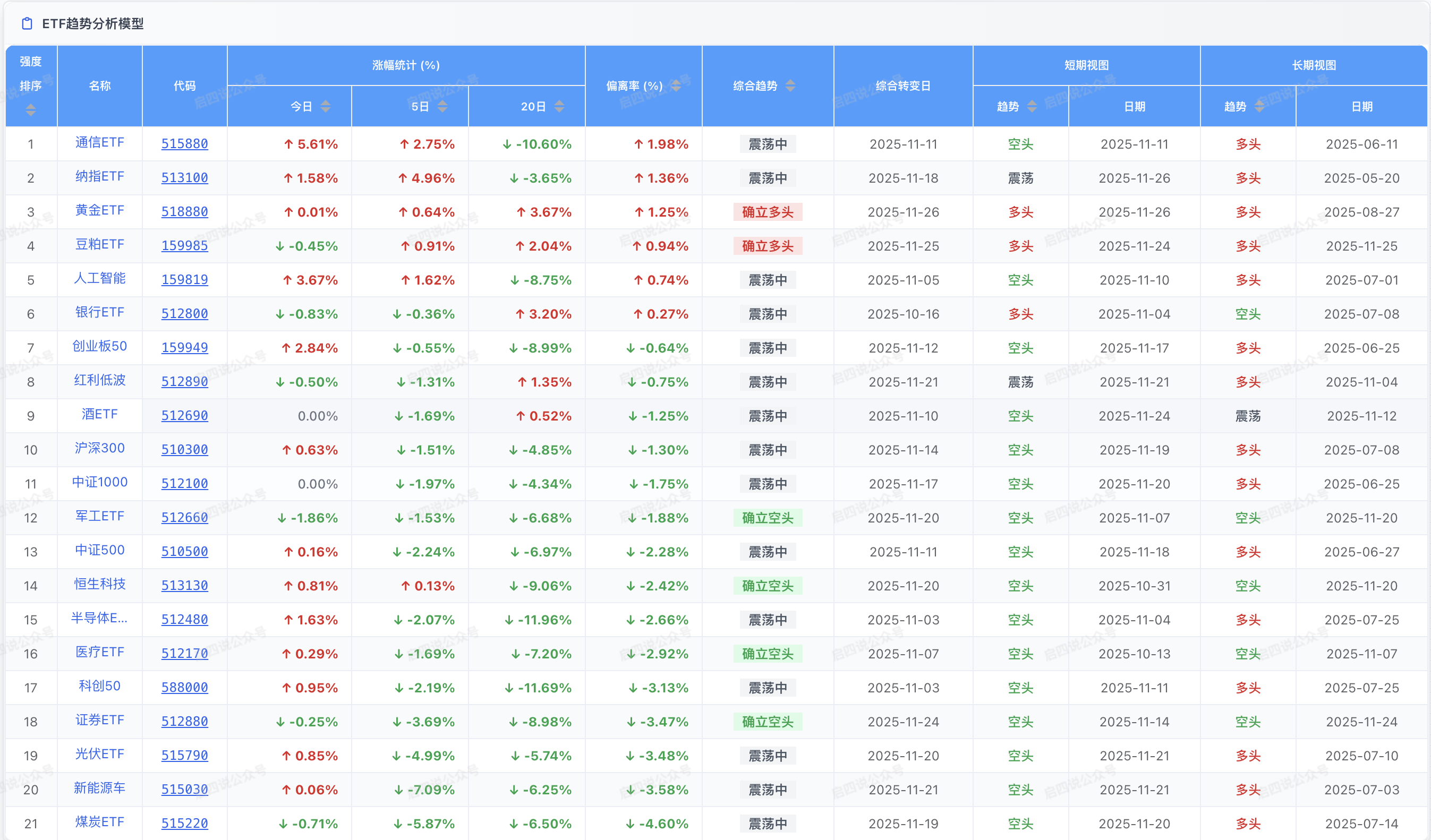This screenshot has height=840, width=1431.
Task: Sort by 5日 change sort arrows
Action: click(x=442, y=106)
